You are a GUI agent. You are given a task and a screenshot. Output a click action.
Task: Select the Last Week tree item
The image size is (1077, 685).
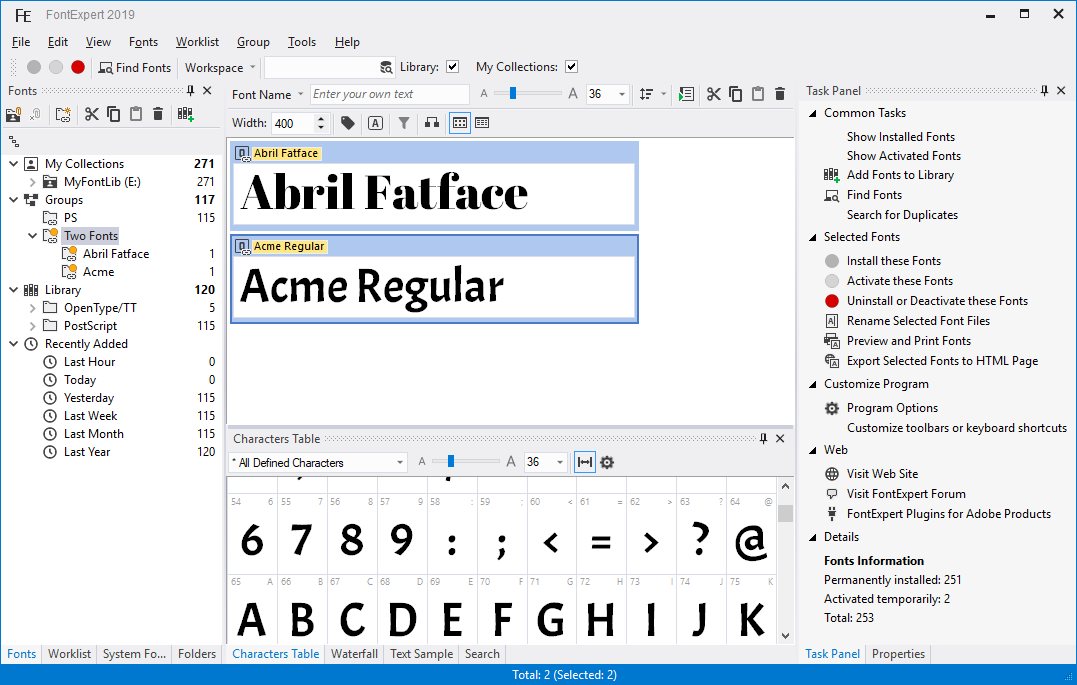tap(91, 416)
